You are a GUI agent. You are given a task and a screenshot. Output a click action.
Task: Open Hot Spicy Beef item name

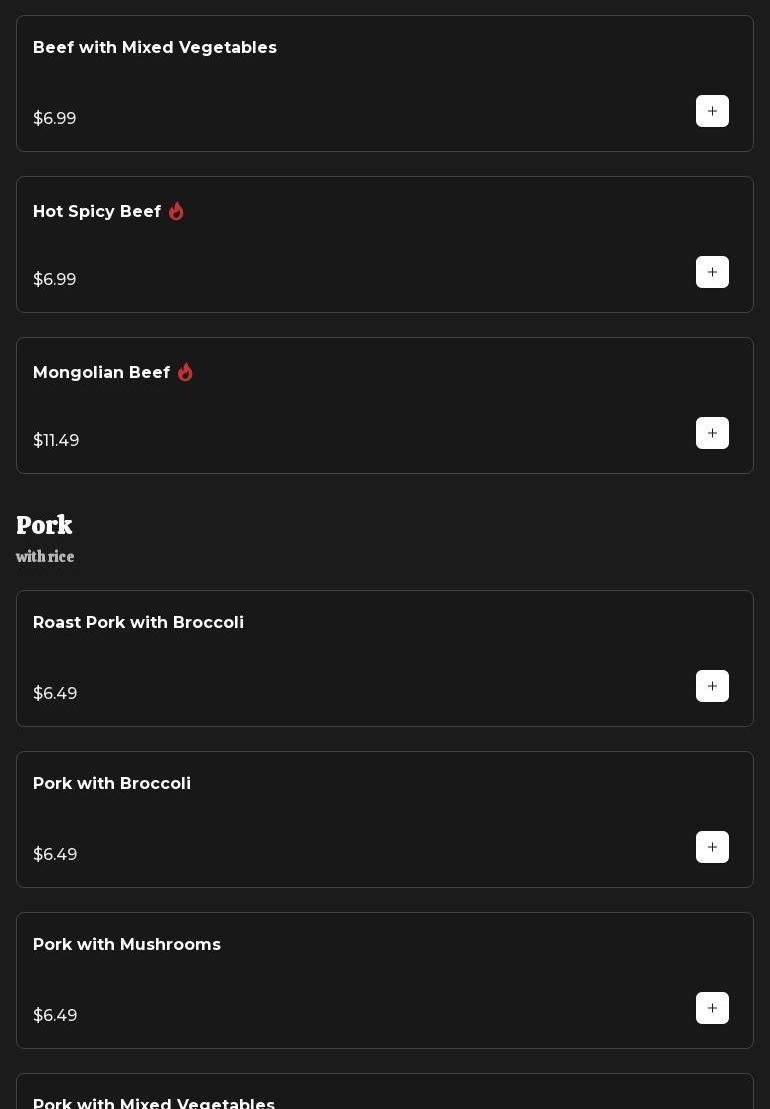97,212
